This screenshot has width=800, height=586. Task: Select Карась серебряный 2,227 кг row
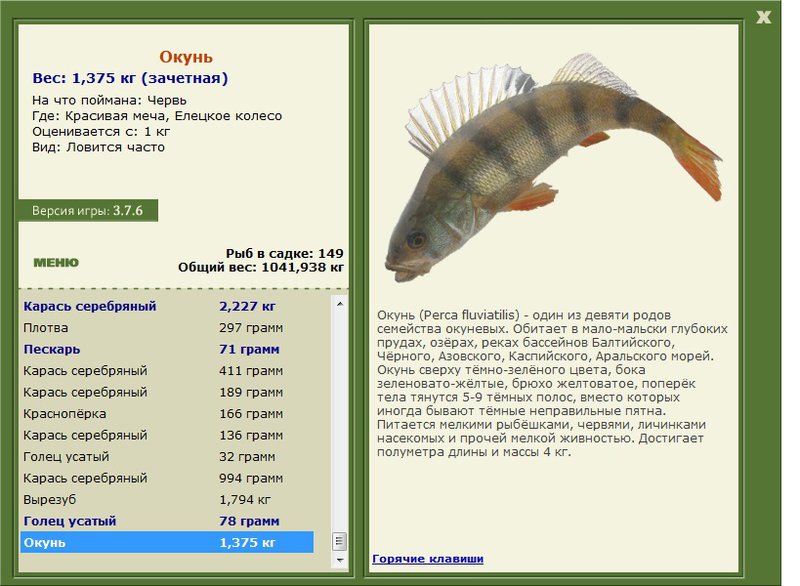[x=167, y=306]
